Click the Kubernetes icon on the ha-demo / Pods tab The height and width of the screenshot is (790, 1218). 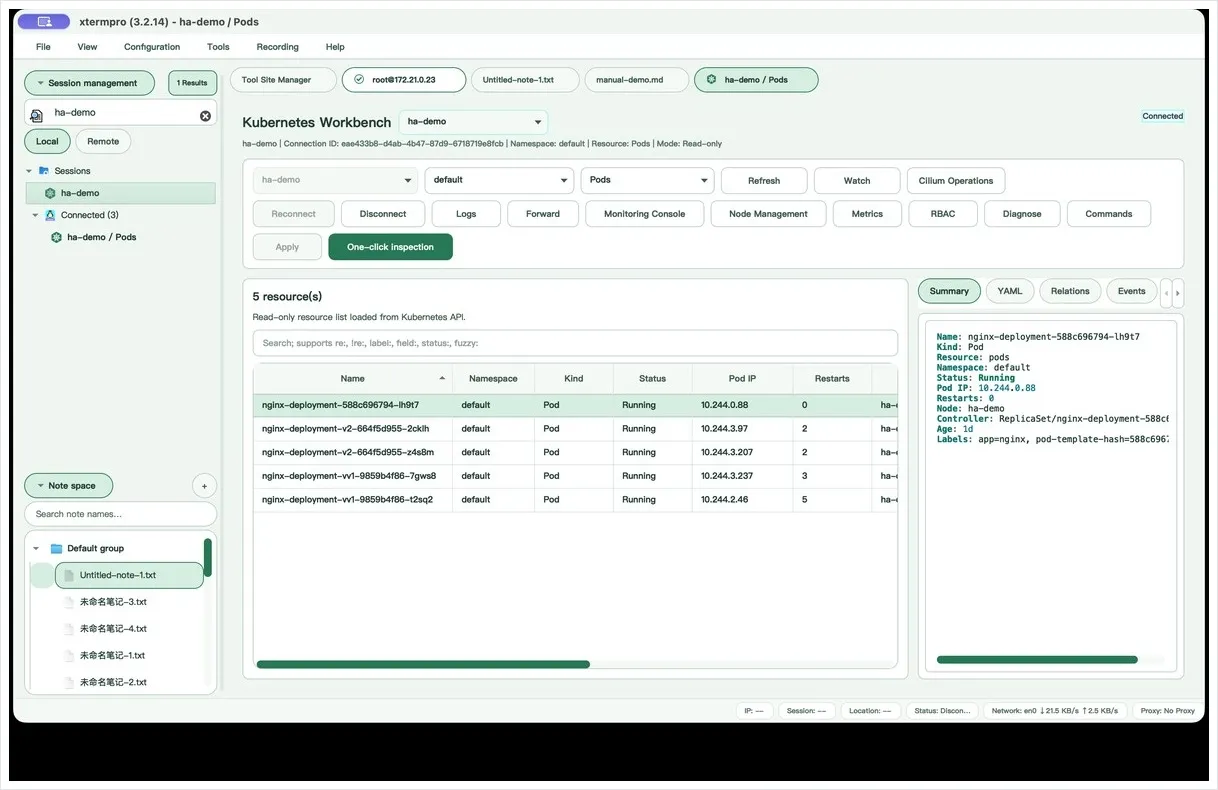[711, 80]
